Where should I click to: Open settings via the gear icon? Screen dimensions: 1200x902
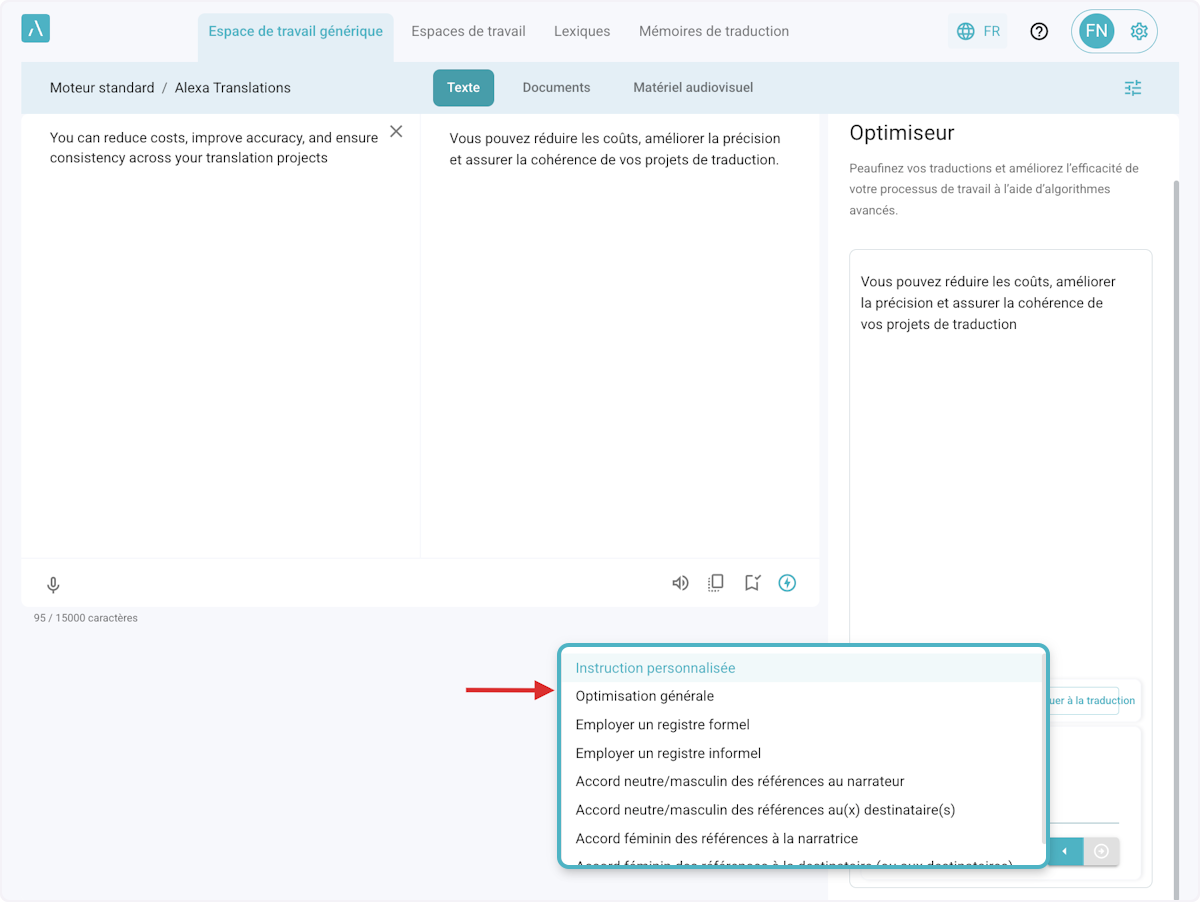pyautogui.click(x=1139, y=31)
